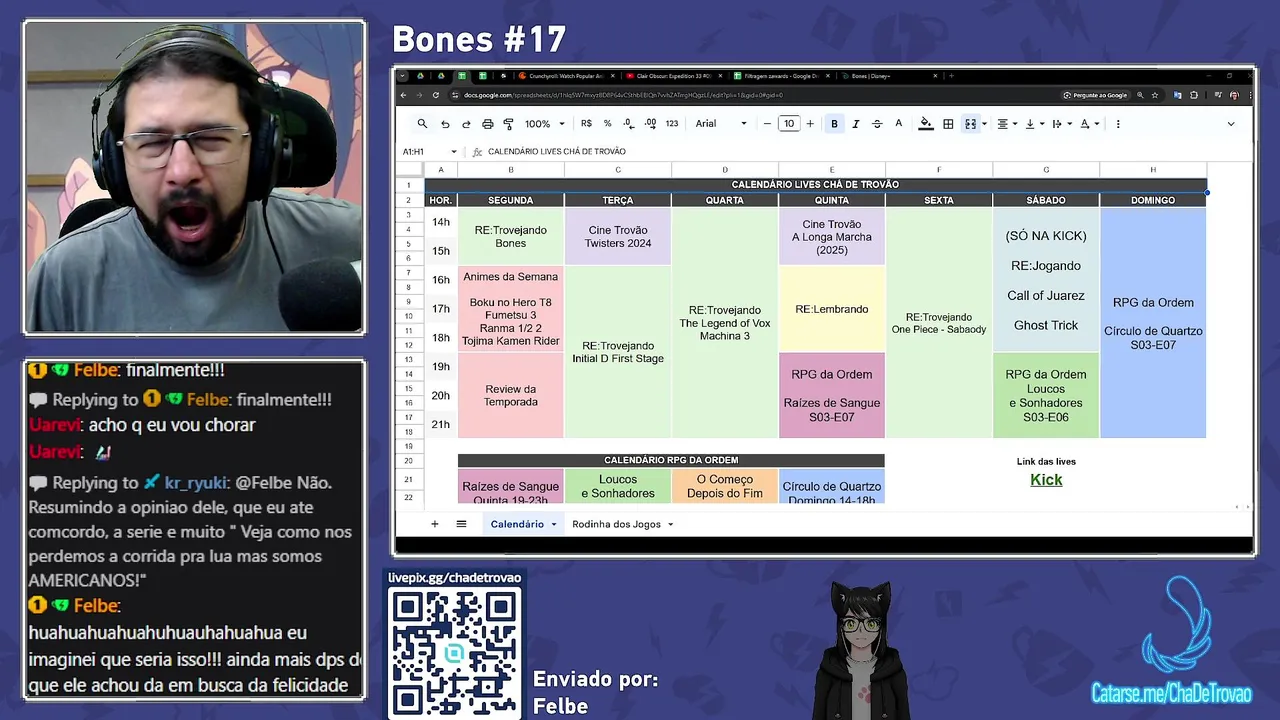The image size is (1280, 720).
Task: Open Calendário tab options arrow
Action: coord(553,524)
